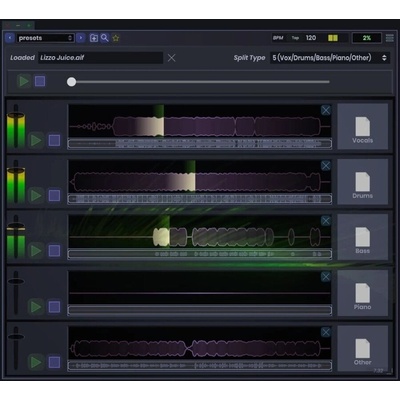Click the Bass file export icon
Image resolution: width=400 pixels, height=400 pixels.
click(x=363, y=237)
